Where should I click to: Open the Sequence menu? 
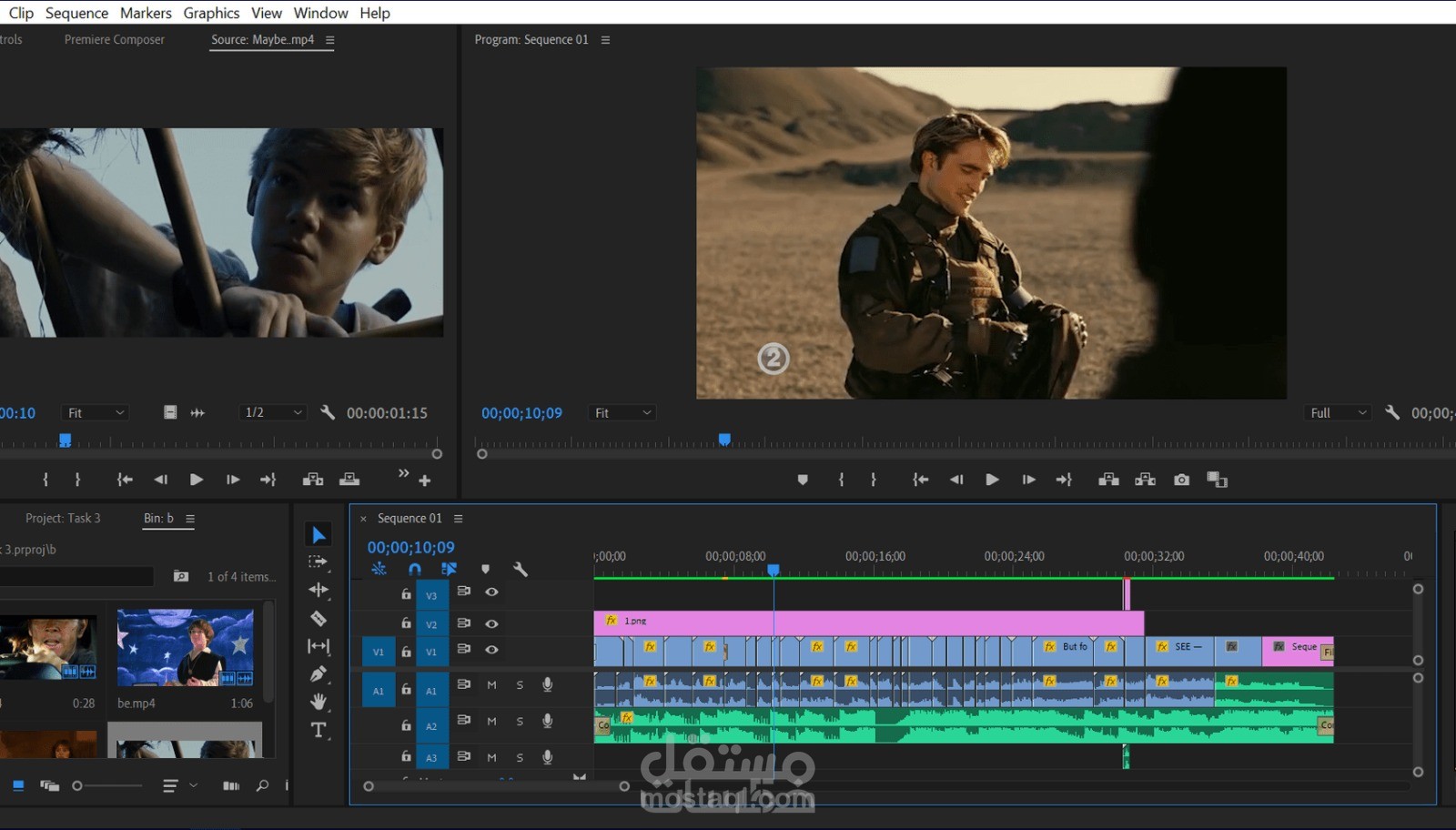coord(76,13)
